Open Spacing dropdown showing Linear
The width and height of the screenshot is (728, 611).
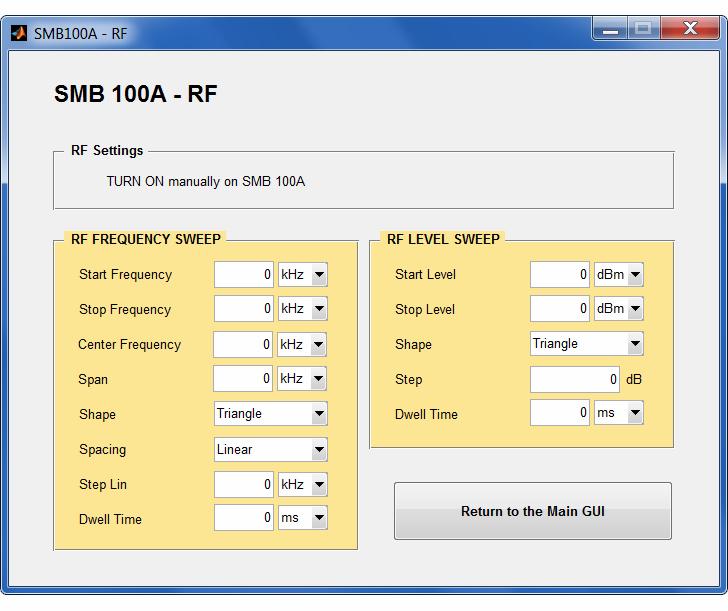point(271,449)
